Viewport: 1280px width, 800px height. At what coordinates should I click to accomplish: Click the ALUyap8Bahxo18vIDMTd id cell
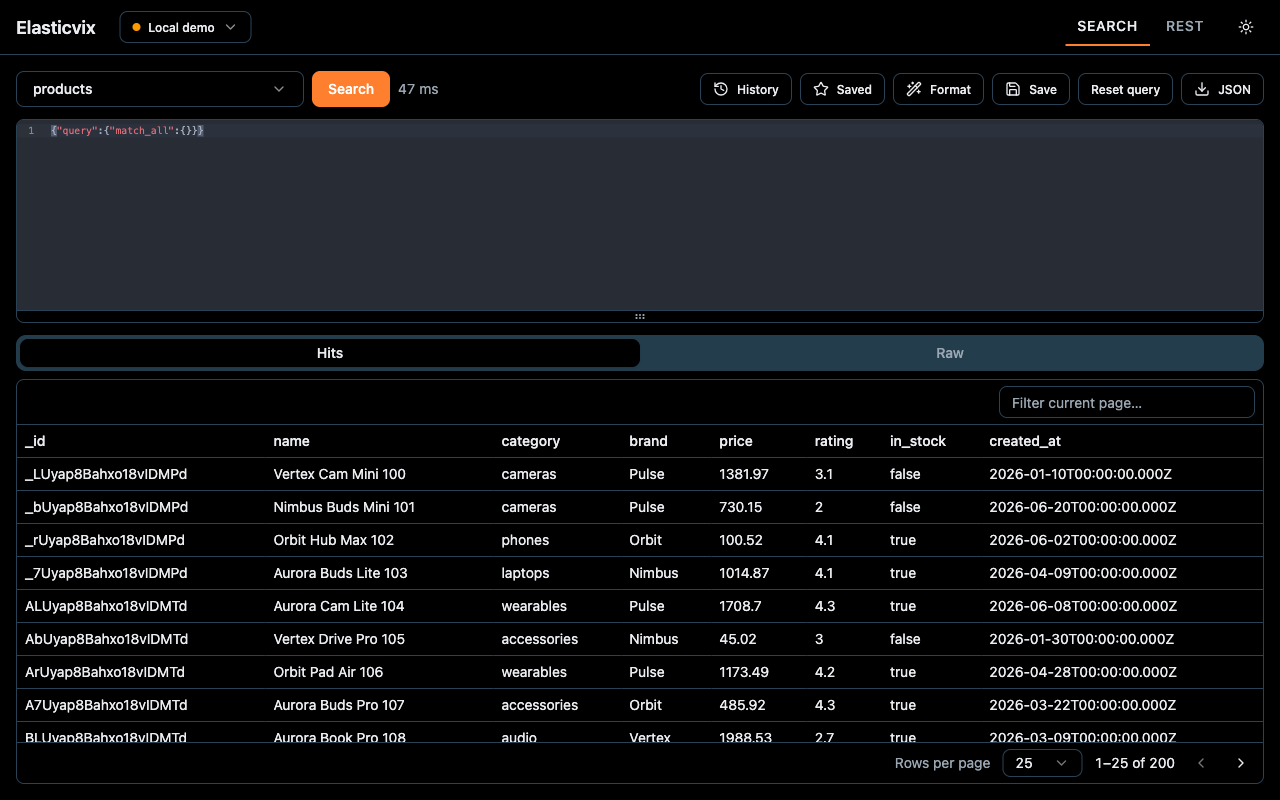point(106,606)
